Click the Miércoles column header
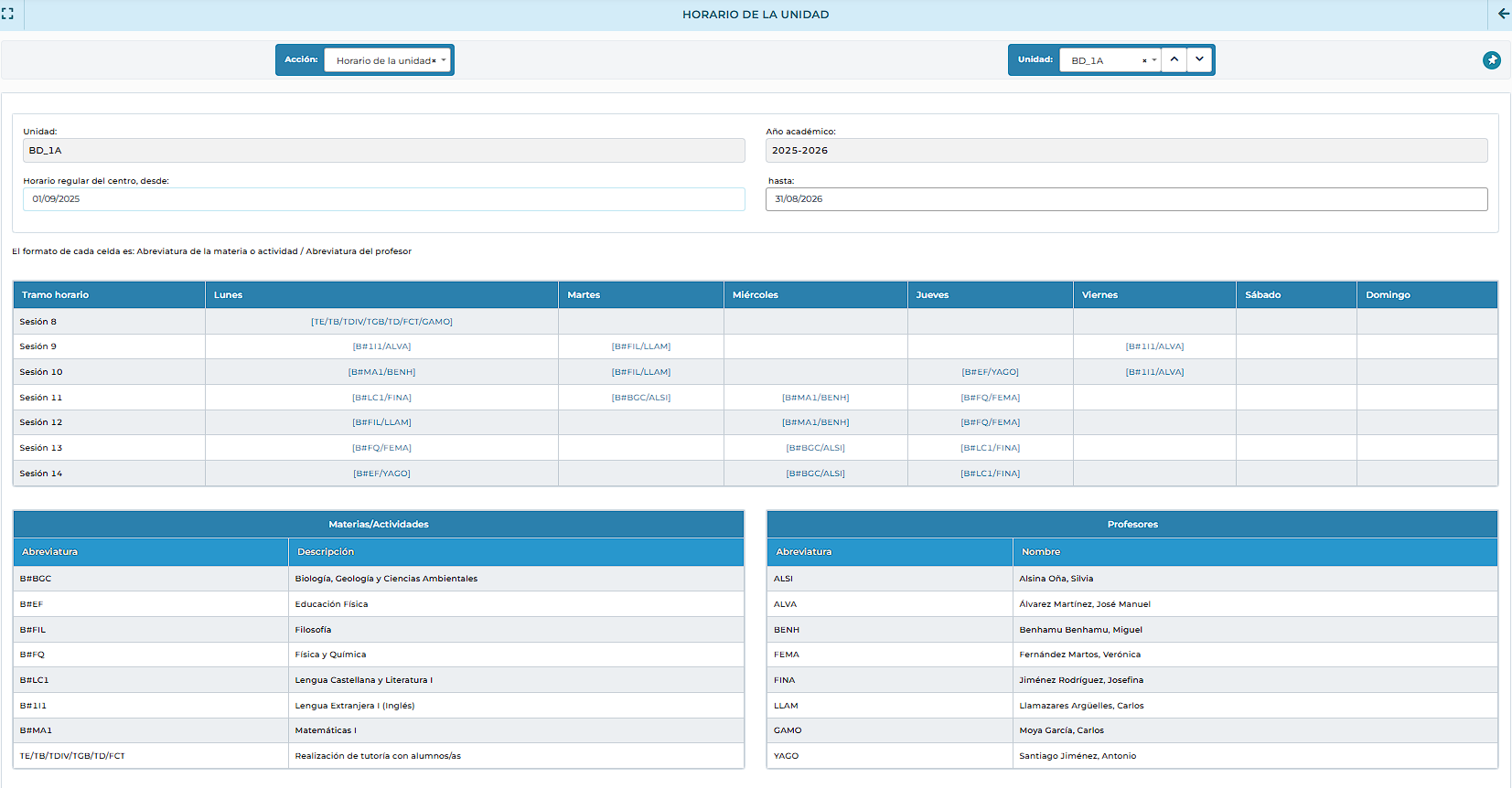 pyautogui.click(x=815, y=295)
